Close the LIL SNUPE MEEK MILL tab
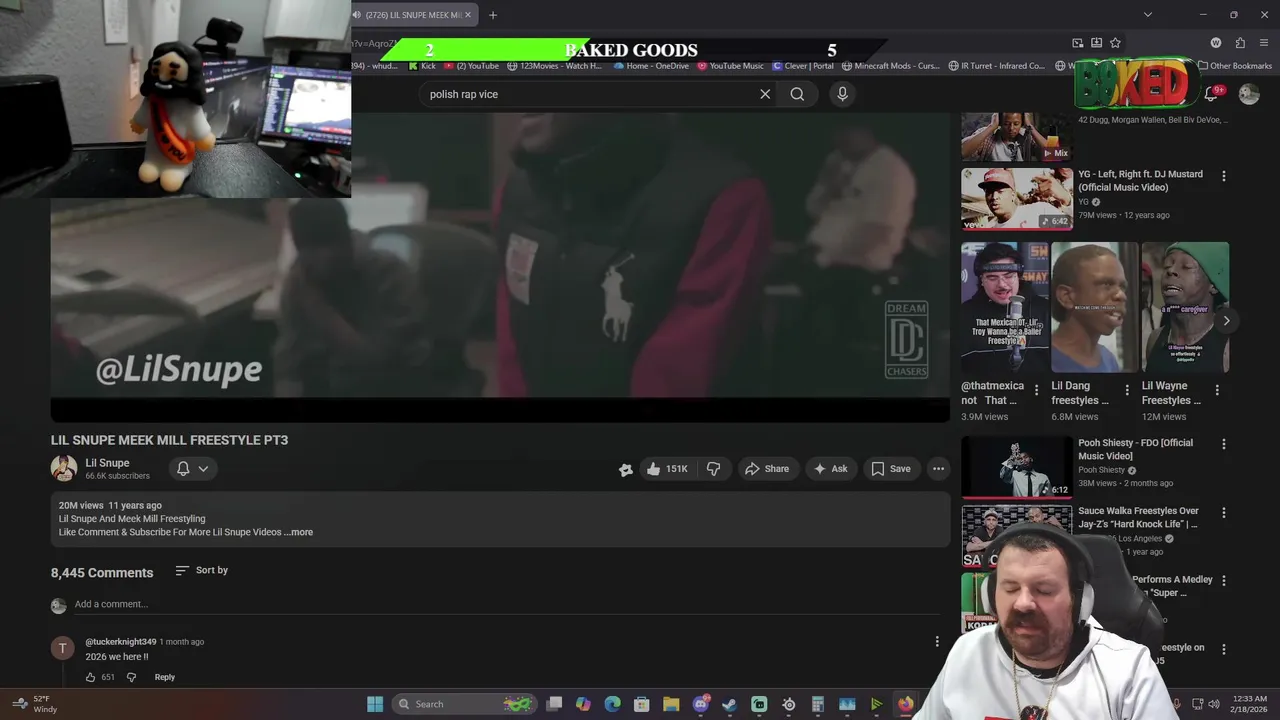This screenshot has height=720, width=1280. tap(467, 15)
